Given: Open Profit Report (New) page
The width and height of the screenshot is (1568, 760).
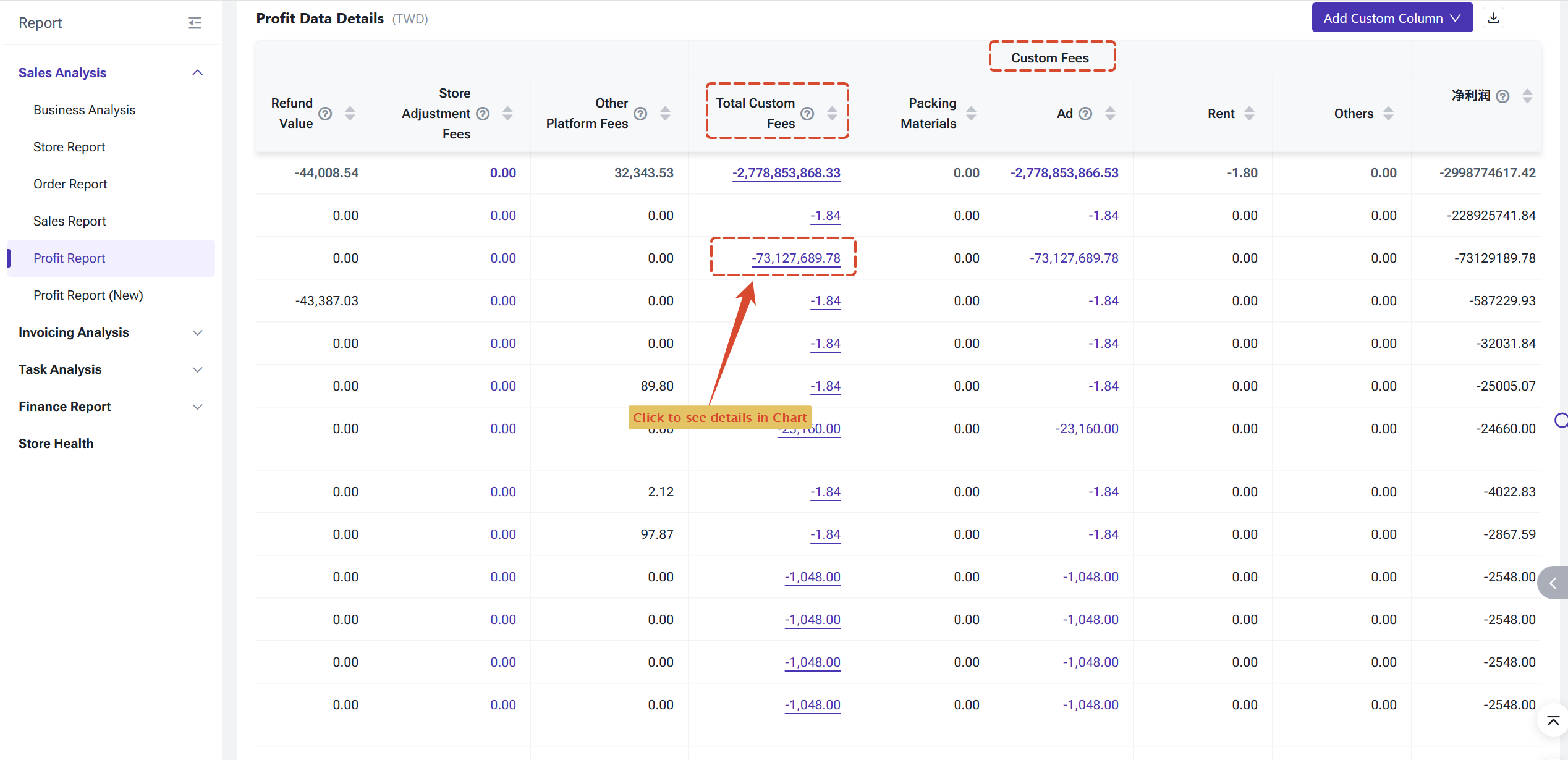Looking at the screenshot, I should point(88,295).
